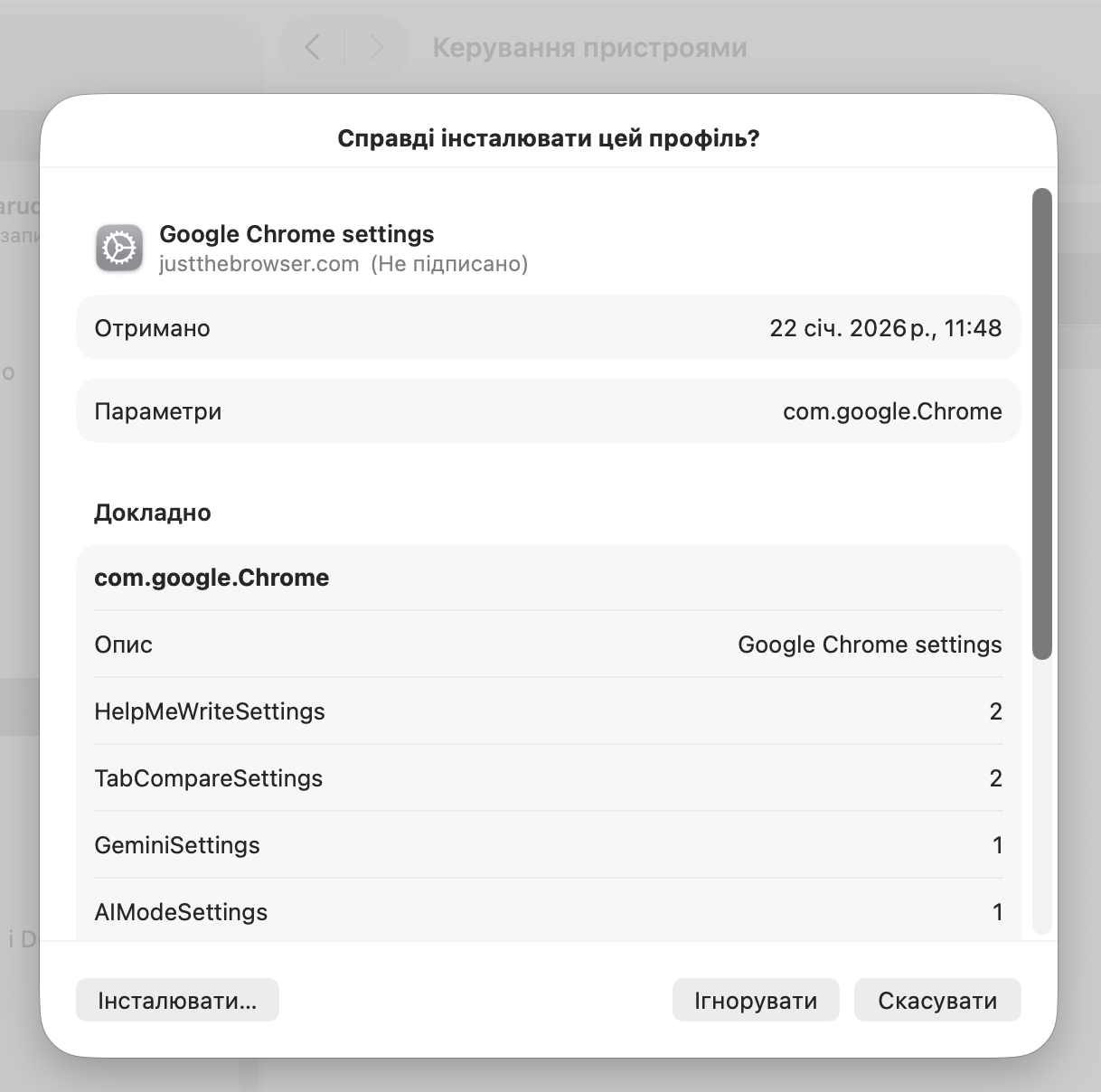Go forward with the right chevron
Image resolution: width=1101 pixels, height=1092 pixels.
(377, 47)
